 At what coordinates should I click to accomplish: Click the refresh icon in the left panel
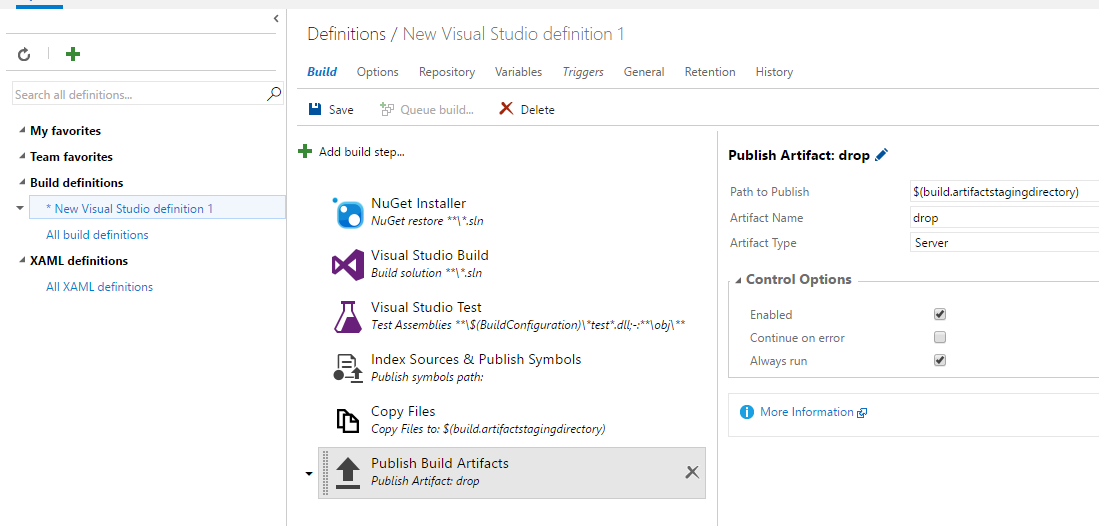pyautogui.click(x=24, y=54)
